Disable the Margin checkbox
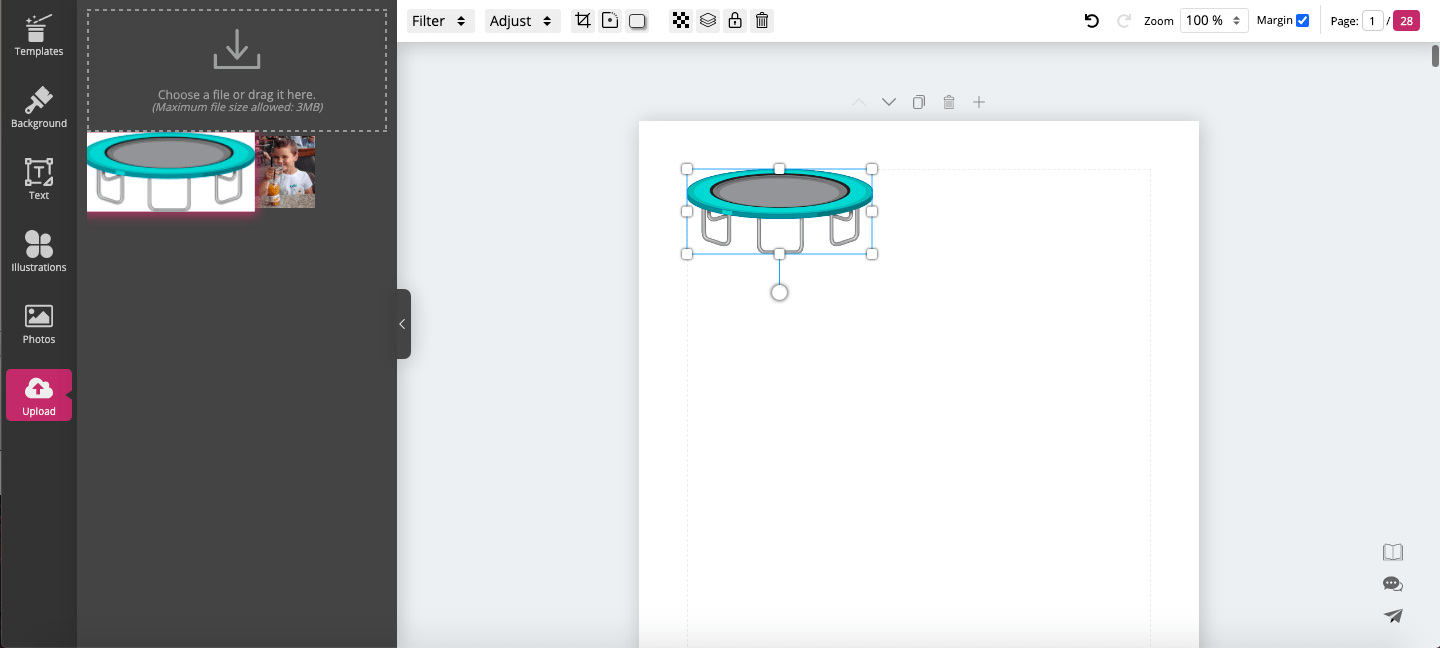The width and height of the screenshot is (1440, 648). 1302,19
